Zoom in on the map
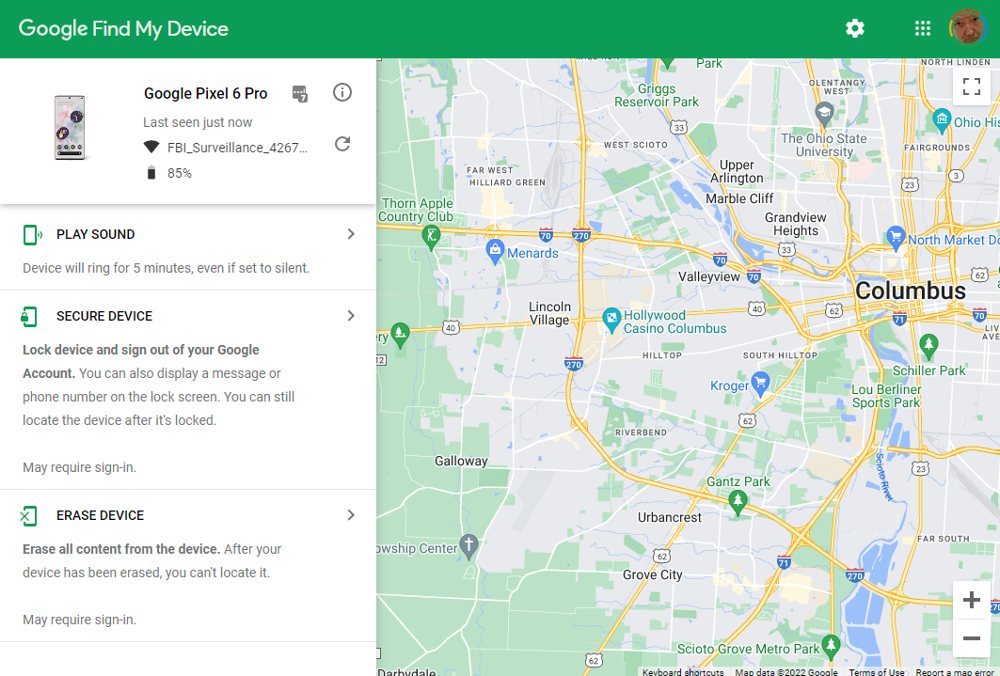1000x676 pixels. (971, 599)
